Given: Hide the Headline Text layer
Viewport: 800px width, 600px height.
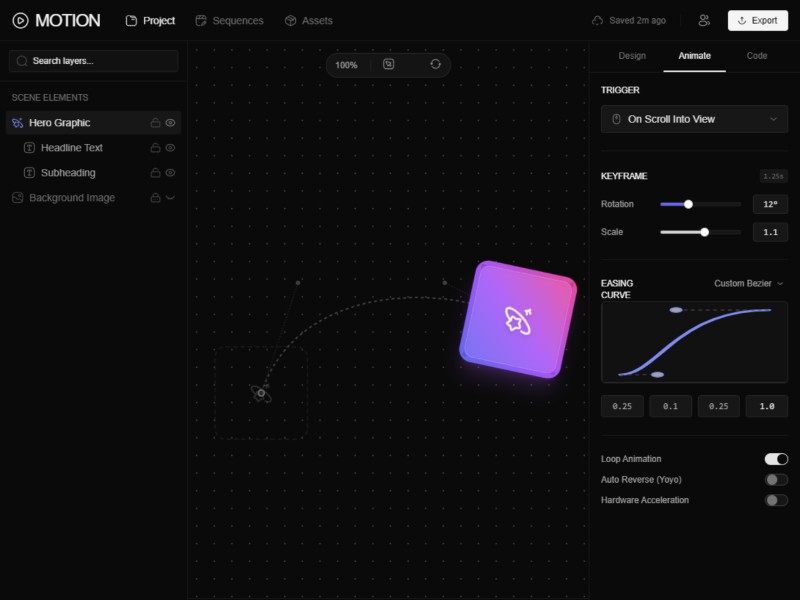Looking at the screenshot, I should (170, 148).
